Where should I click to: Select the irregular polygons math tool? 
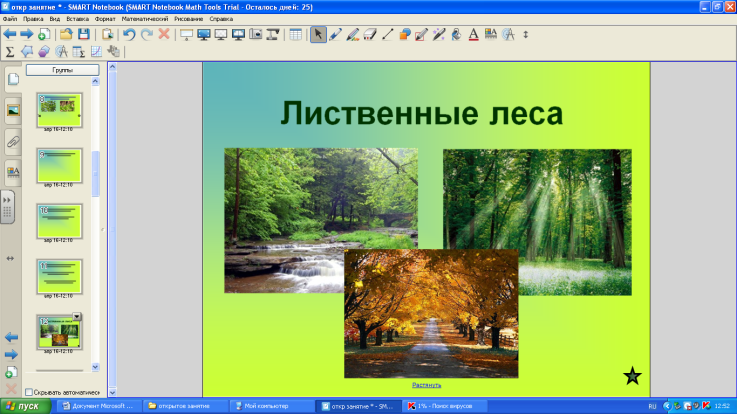tap(27, 51)
